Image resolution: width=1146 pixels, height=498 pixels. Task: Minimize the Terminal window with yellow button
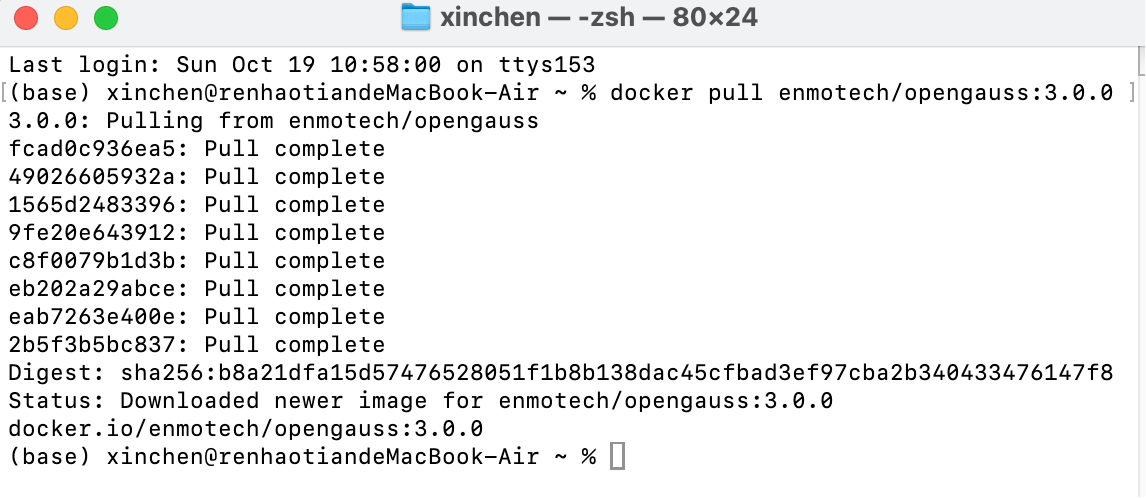(x=66, y=17)
